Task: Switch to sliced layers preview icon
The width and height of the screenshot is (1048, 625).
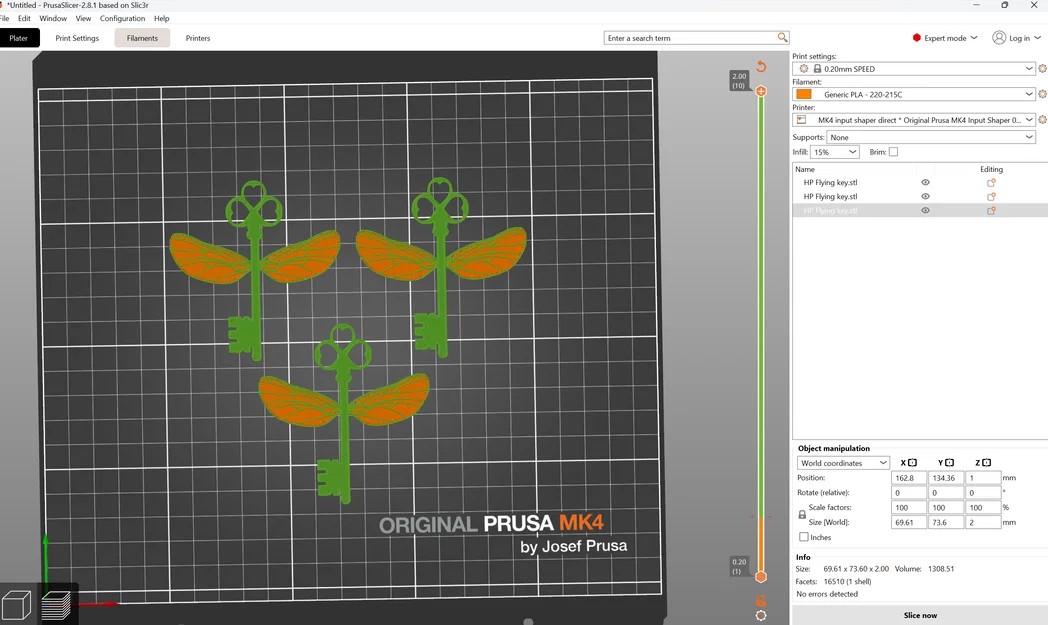Action: pos(55,605)
